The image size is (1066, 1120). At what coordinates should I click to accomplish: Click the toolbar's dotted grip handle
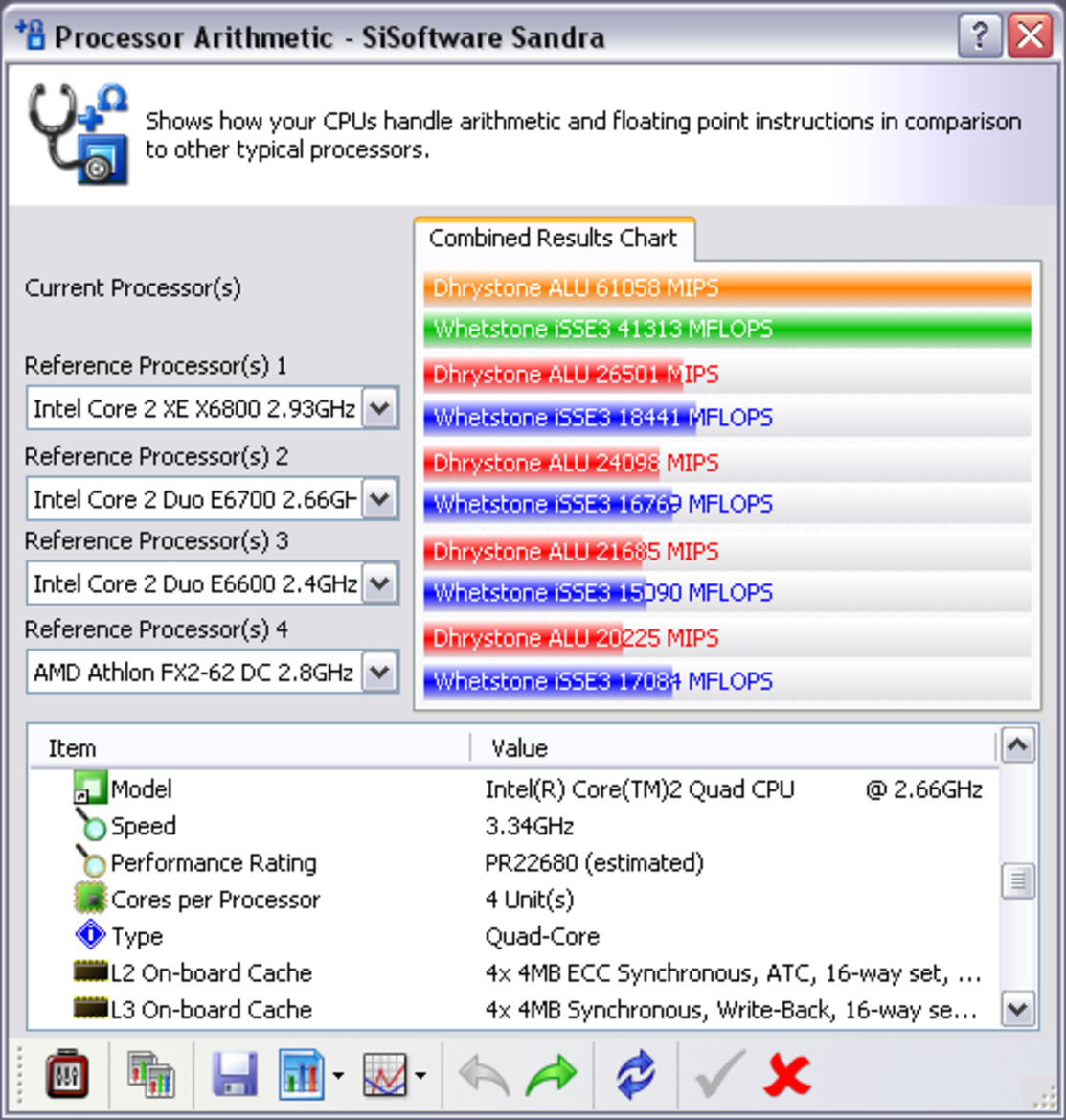tap(20, 1074)
